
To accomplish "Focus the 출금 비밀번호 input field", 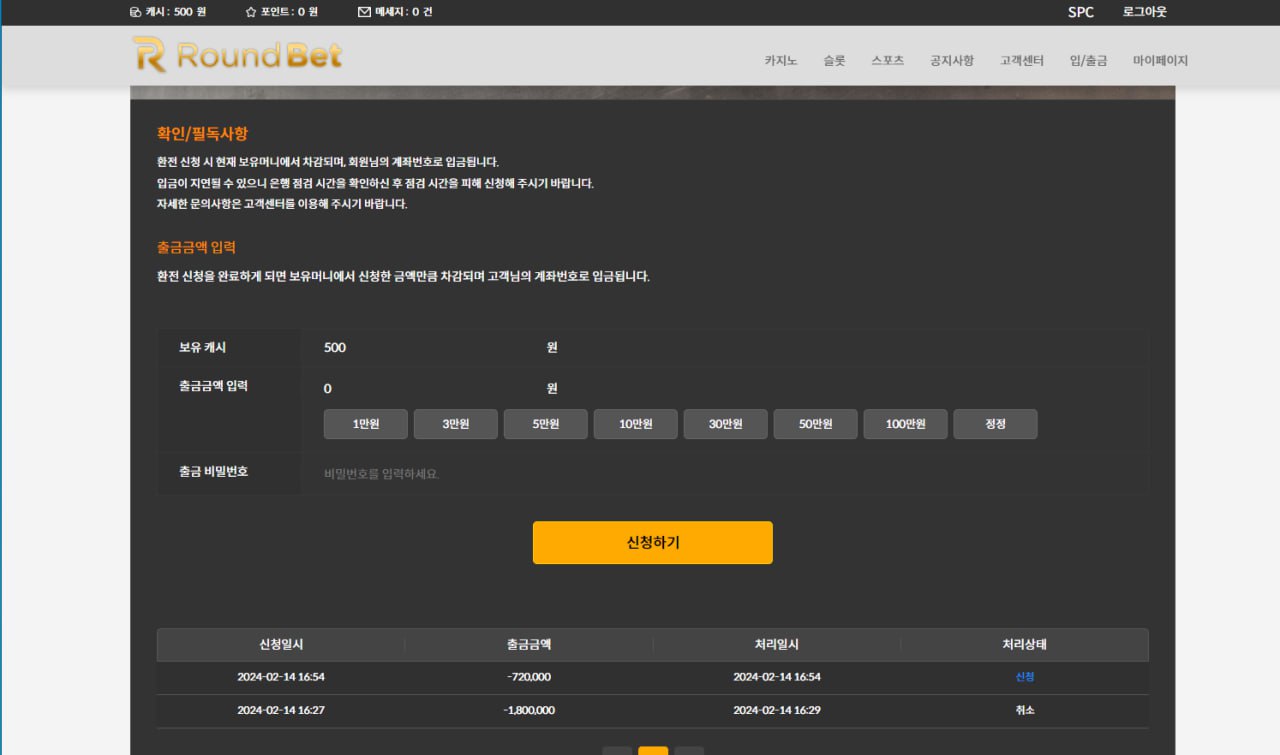I will [724, 473].
